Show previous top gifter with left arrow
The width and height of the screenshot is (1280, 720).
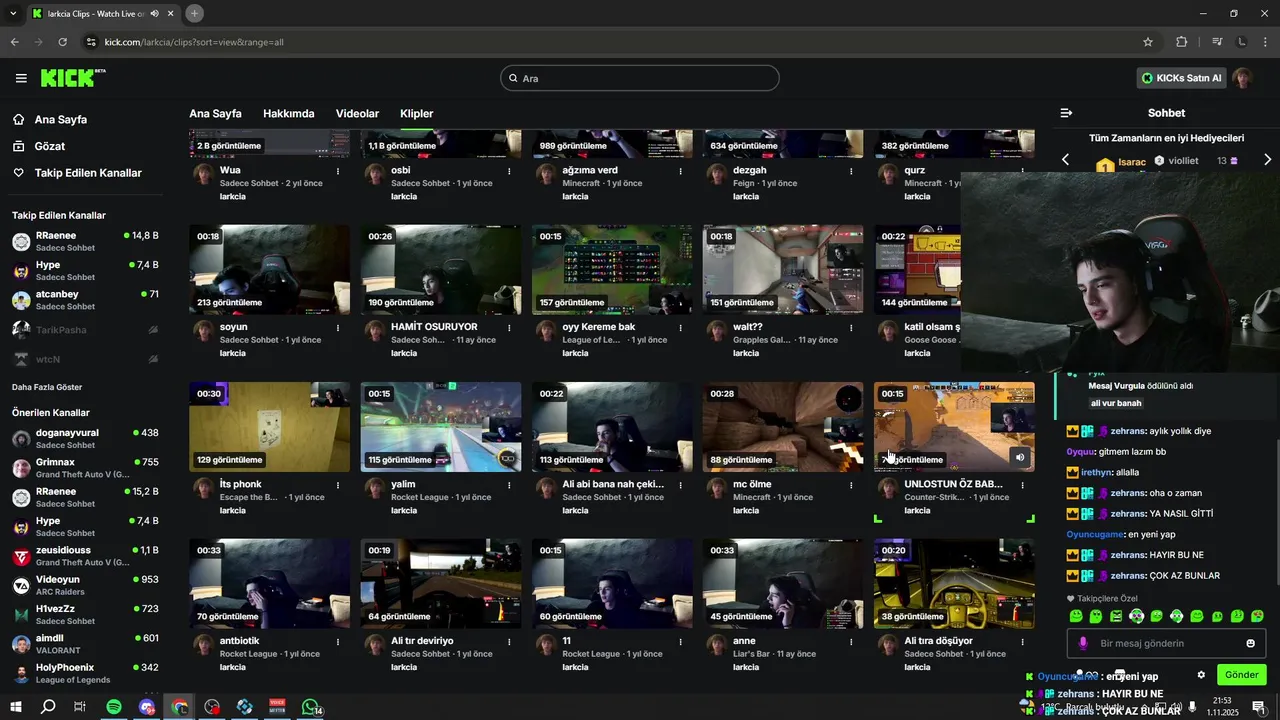click(x=1065, y=160)
